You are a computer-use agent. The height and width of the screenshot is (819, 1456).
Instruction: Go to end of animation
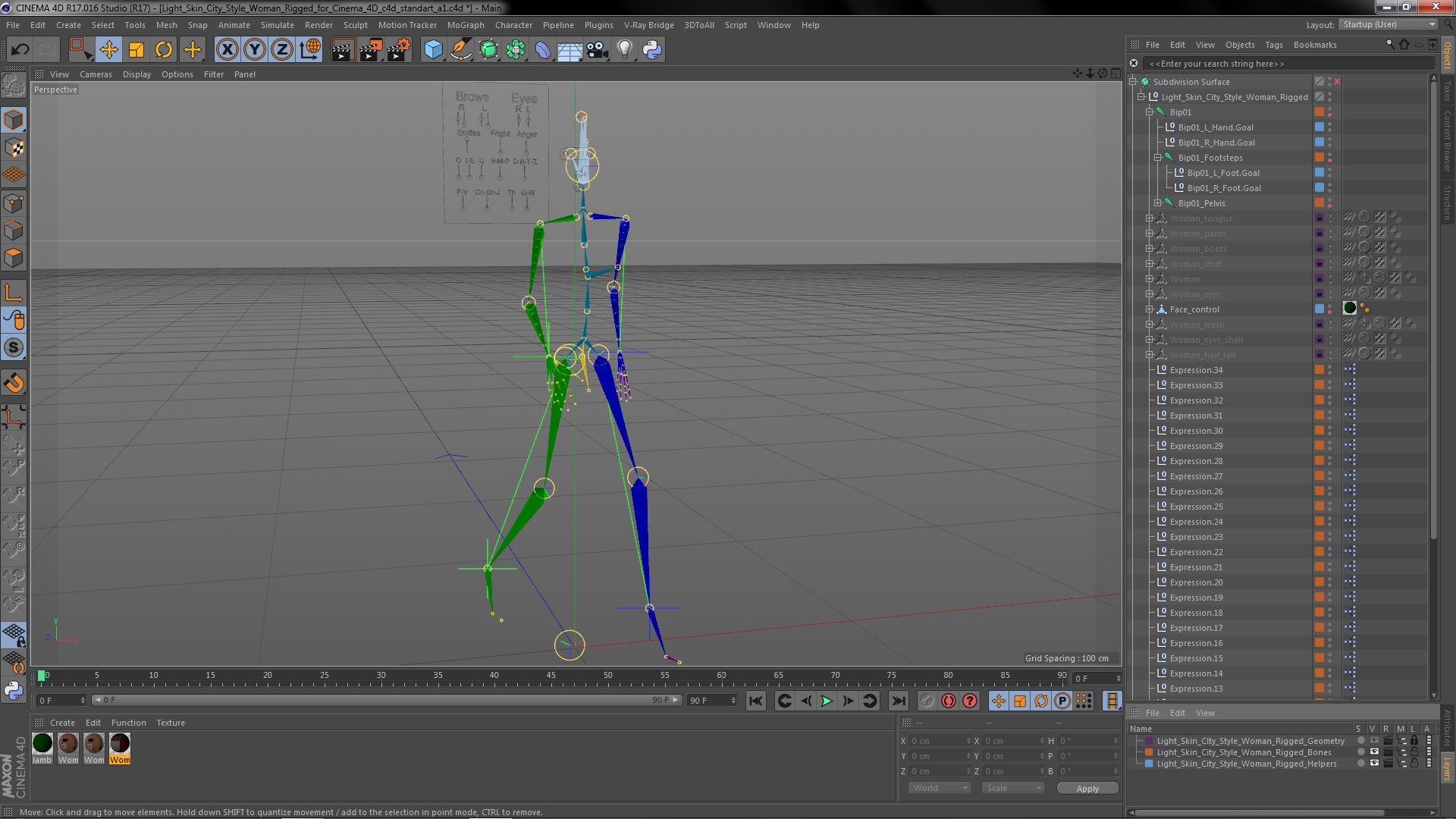(x=898, y=701)
